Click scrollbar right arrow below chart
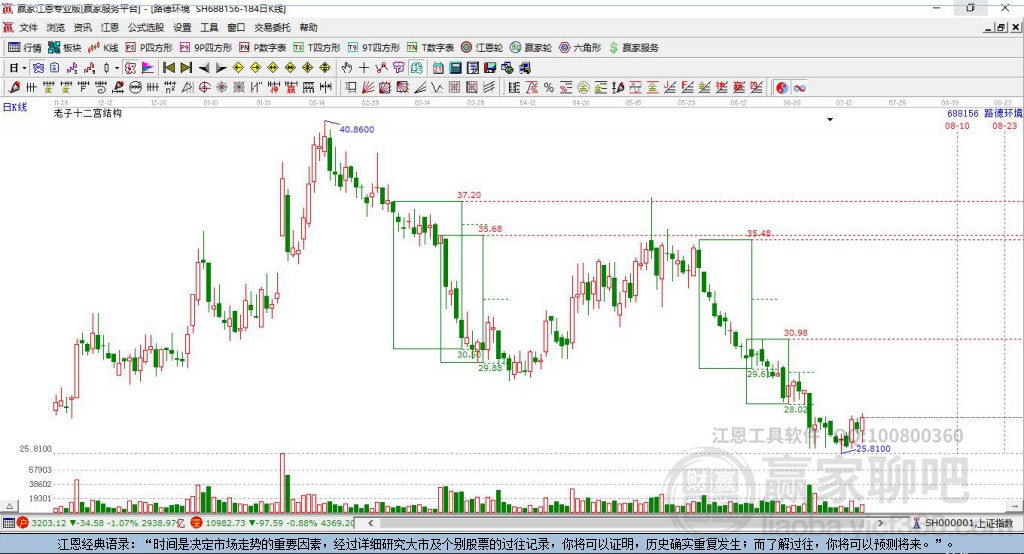The image size is (1024, 554). 880,523
